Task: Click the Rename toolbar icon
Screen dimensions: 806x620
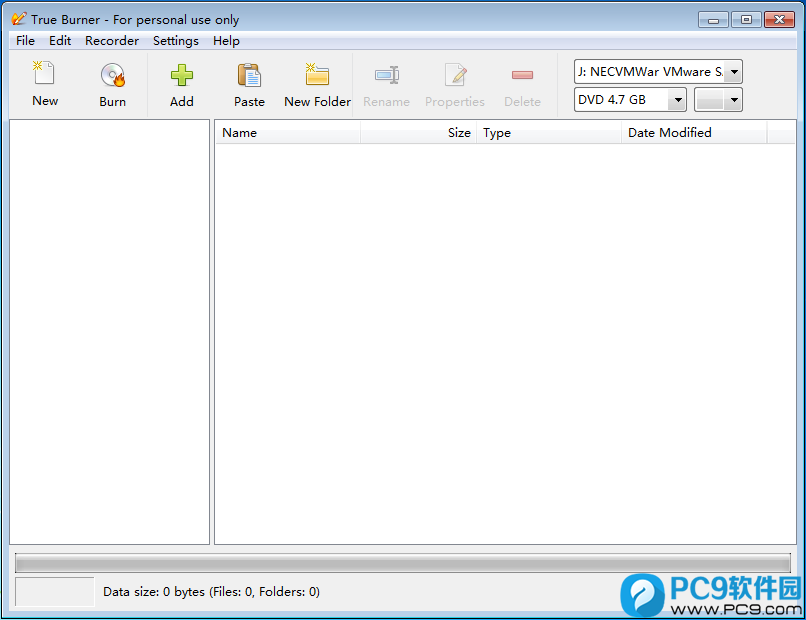Action: tap(387, 75)
